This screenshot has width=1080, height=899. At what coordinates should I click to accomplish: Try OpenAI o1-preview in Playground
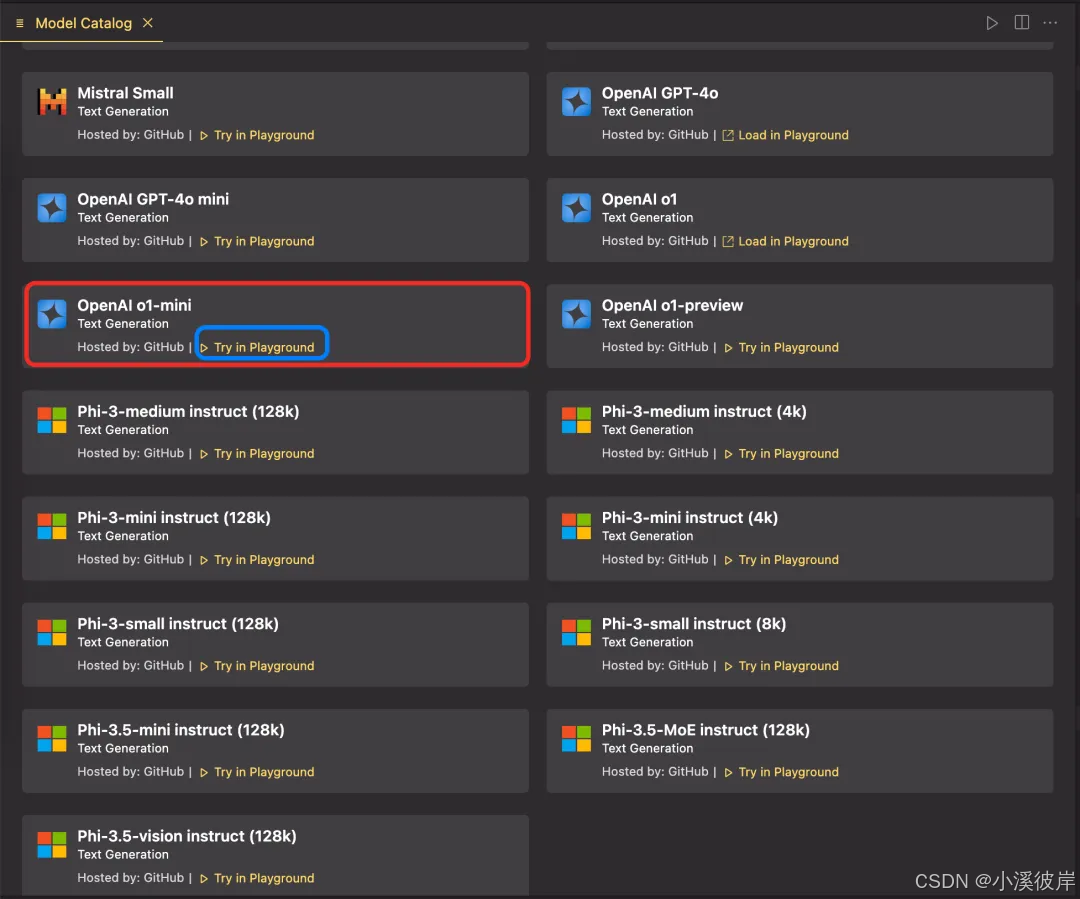coord(782,347)
